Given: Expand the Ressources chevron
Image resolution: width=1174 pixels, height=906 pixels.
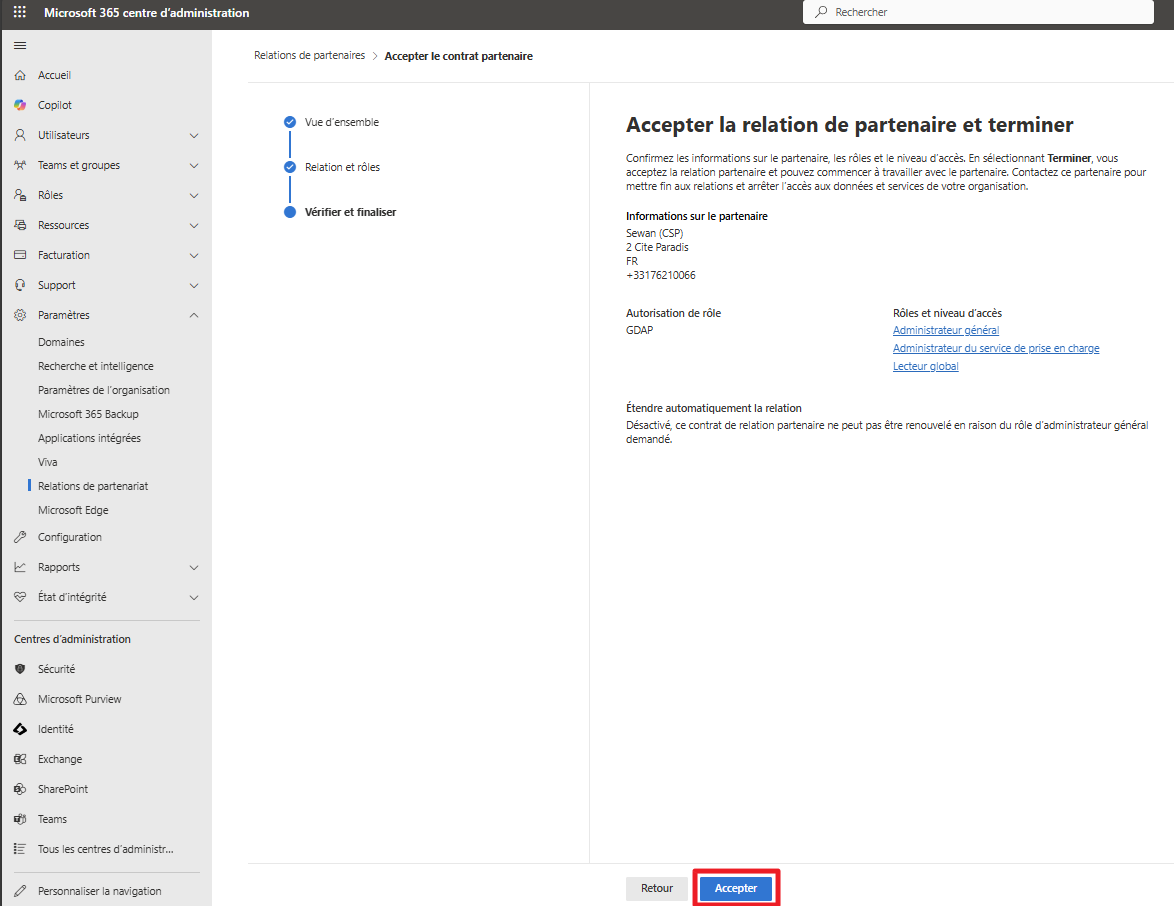Looking at the screenshot, I should click(x=194, y=225).
